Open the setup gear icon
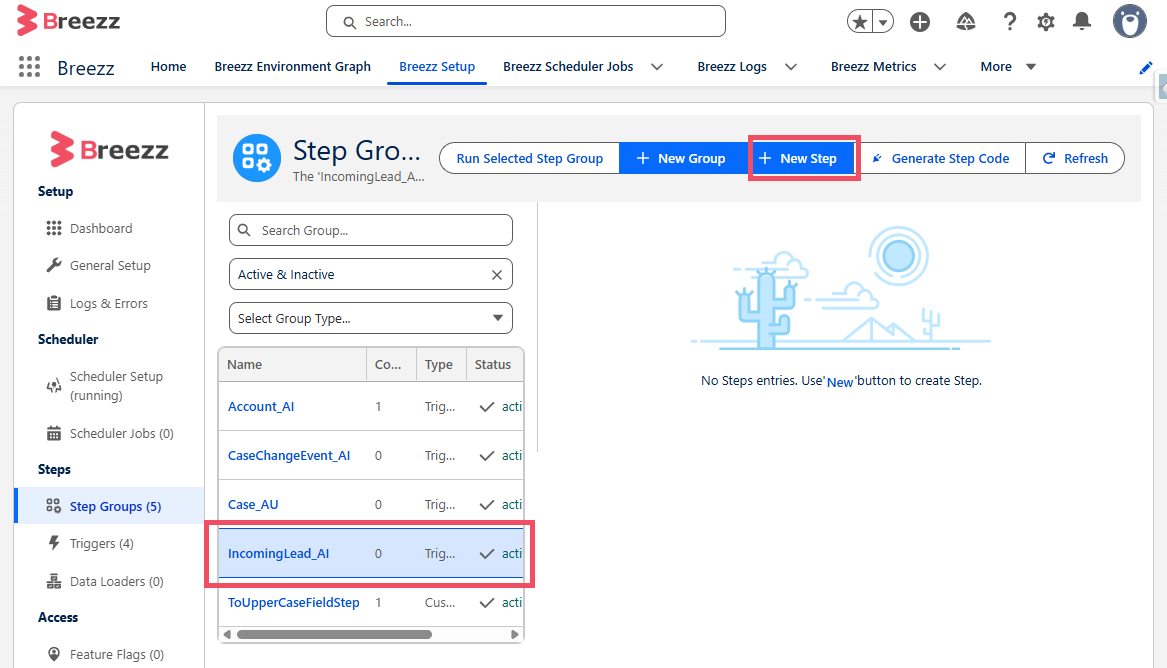1167x668 pixels. click(1046, 22)
